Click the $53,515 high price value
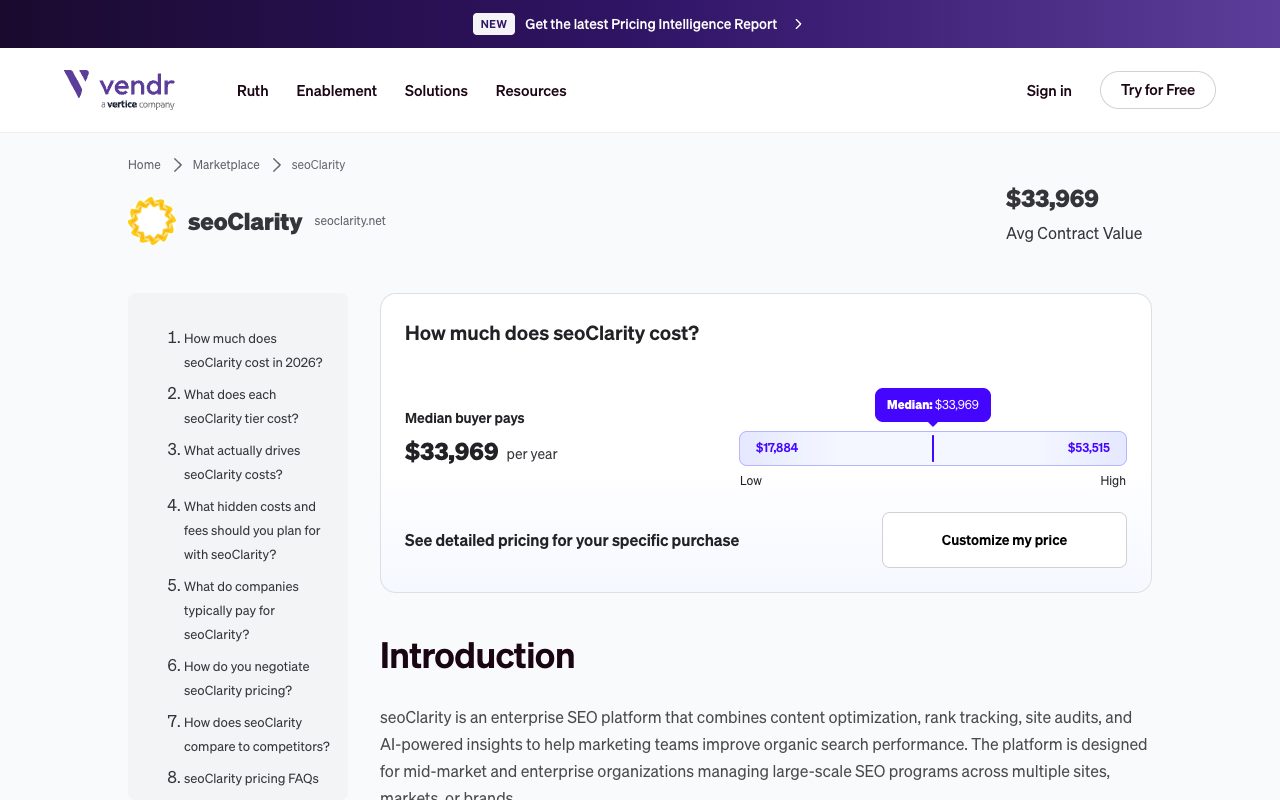The width and height of the screenshot is (1280, 800). coord(1089,448)
